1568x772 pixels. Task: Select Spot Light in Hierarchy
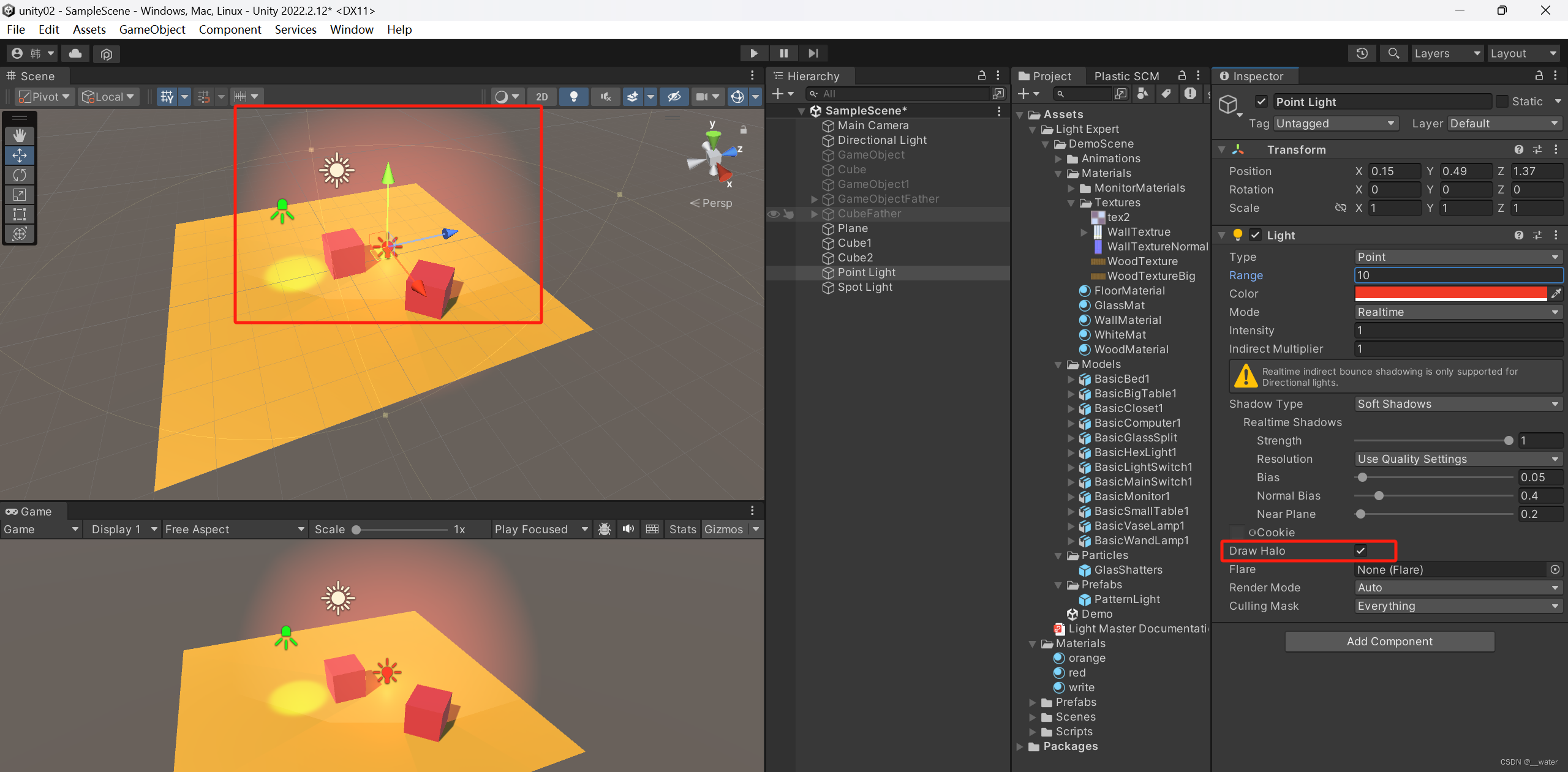click(x=864, y=287)
